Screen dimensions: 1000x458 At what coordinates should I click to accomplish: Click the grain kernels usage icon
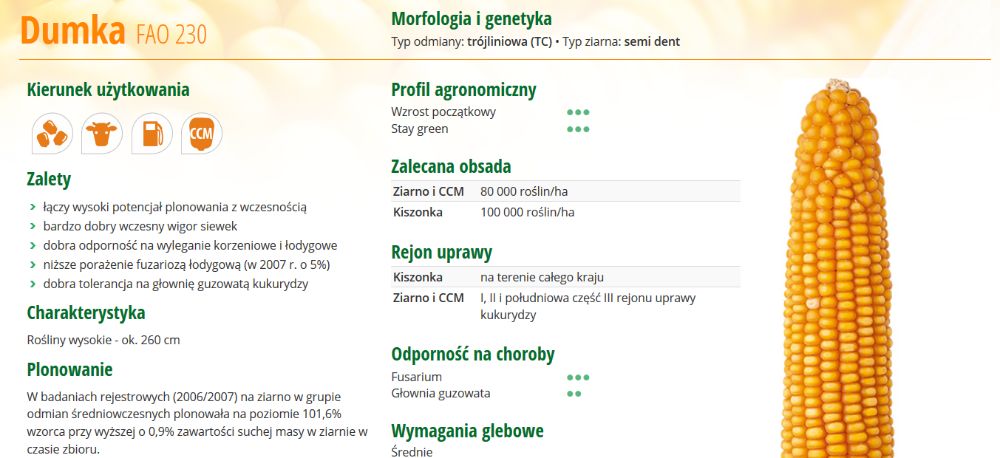pyautogui.click(x=52, y=134)
